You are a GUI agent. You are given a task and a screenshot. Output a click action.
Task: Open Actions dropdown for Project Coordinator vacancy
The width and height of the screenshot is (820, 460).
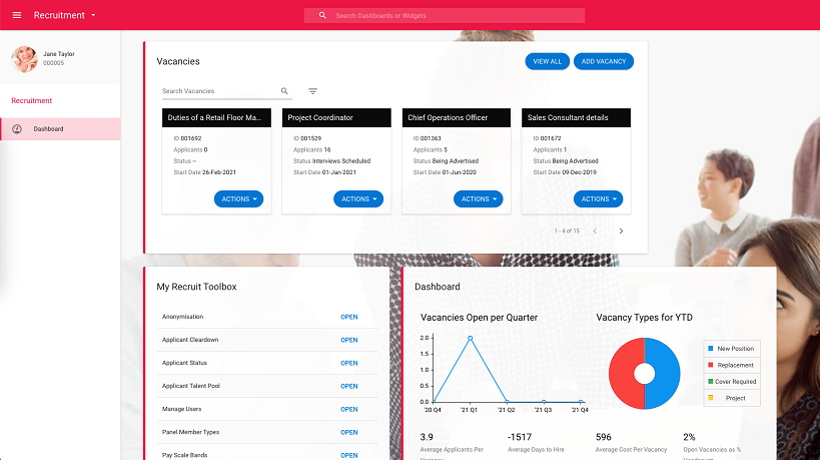click(x=358, y=199)
